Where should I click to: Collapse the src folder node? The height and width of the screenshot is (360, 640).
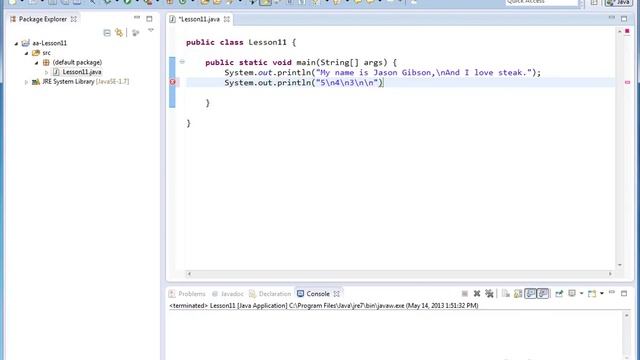[x=26, y=53]
